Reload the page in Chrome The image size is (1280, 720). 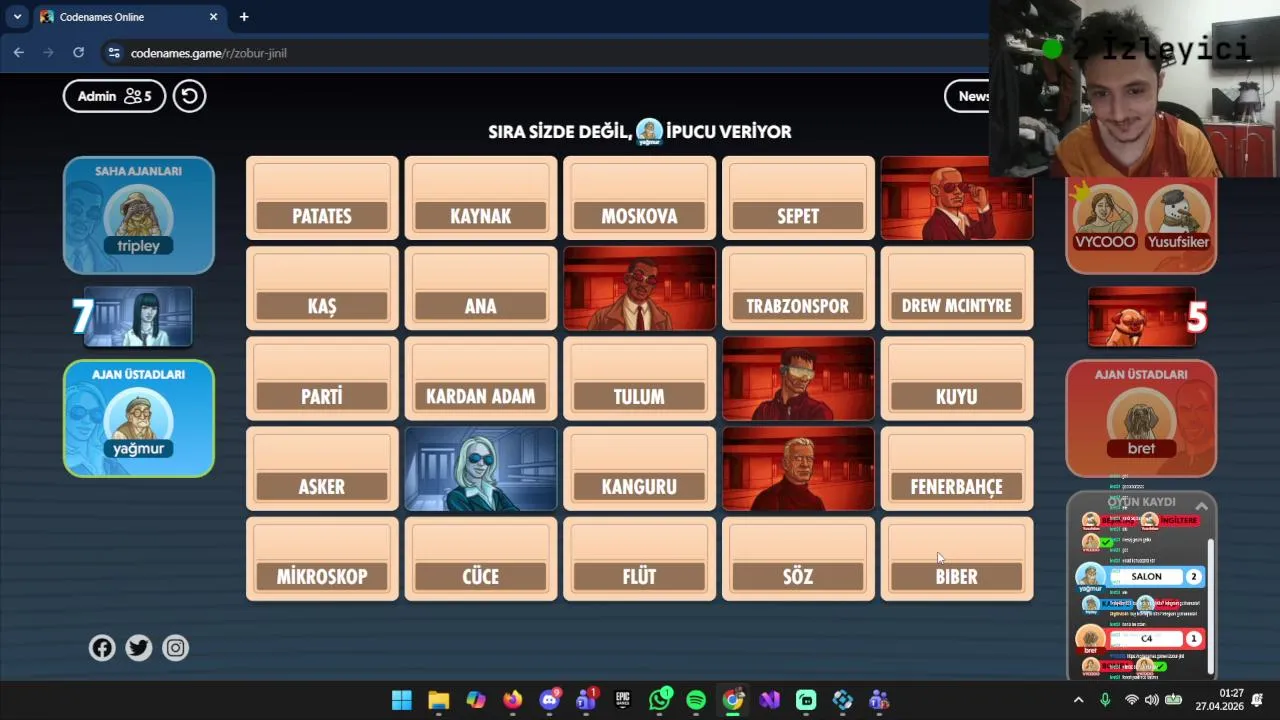(79, 53)
